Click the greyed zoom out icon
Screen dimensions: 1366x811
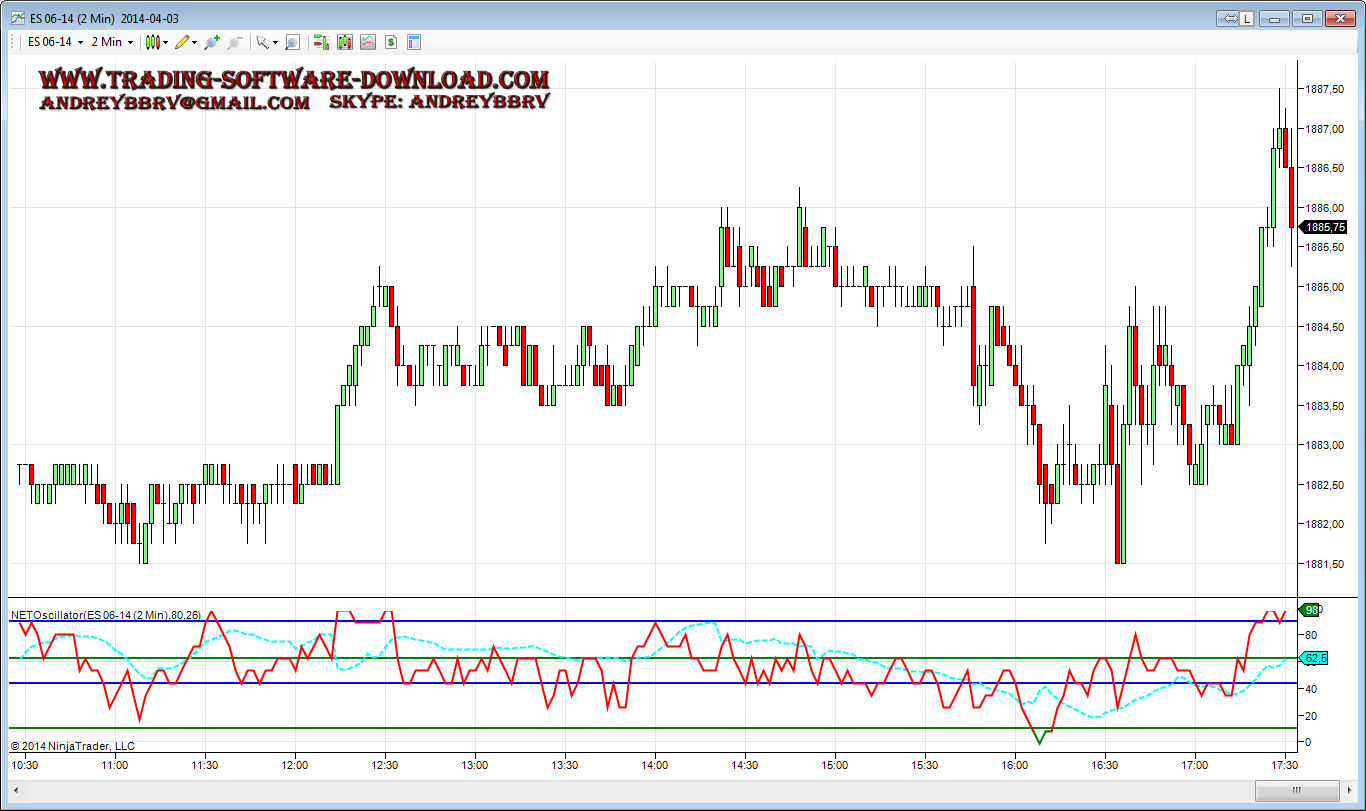click(235, 42)
